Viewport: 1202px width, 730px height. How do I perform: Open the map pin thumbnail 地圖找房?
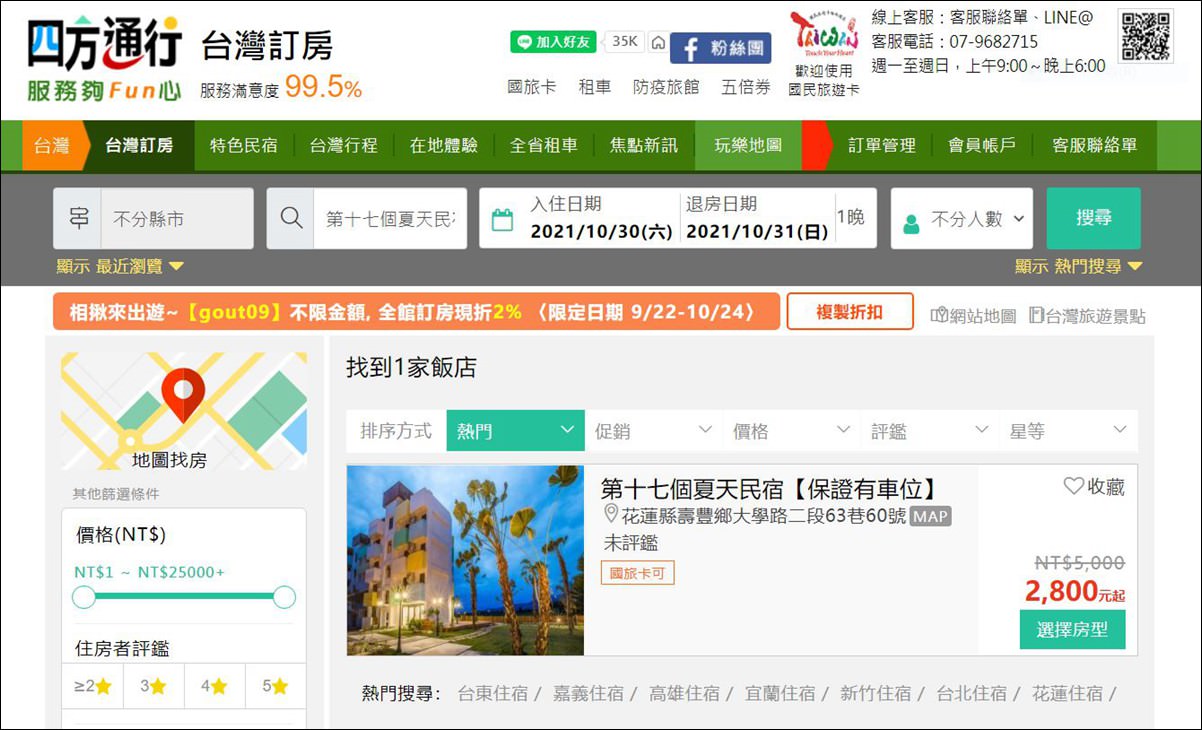[x=183, y=411]
